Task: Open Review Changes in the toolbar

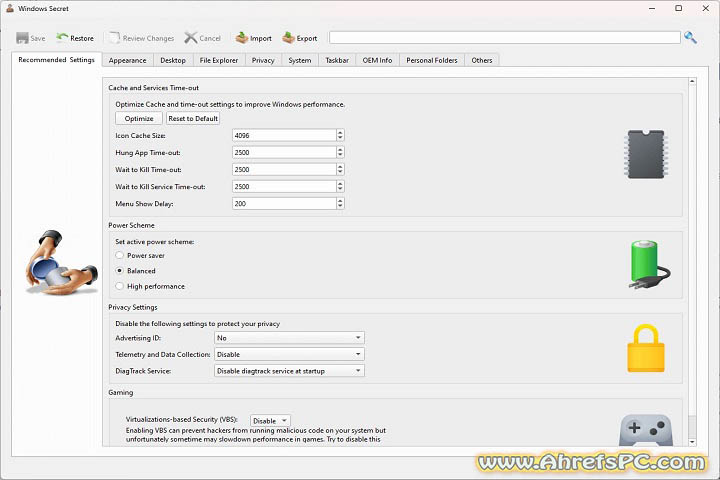Action: pyautogui.click(x=141, y=38)
